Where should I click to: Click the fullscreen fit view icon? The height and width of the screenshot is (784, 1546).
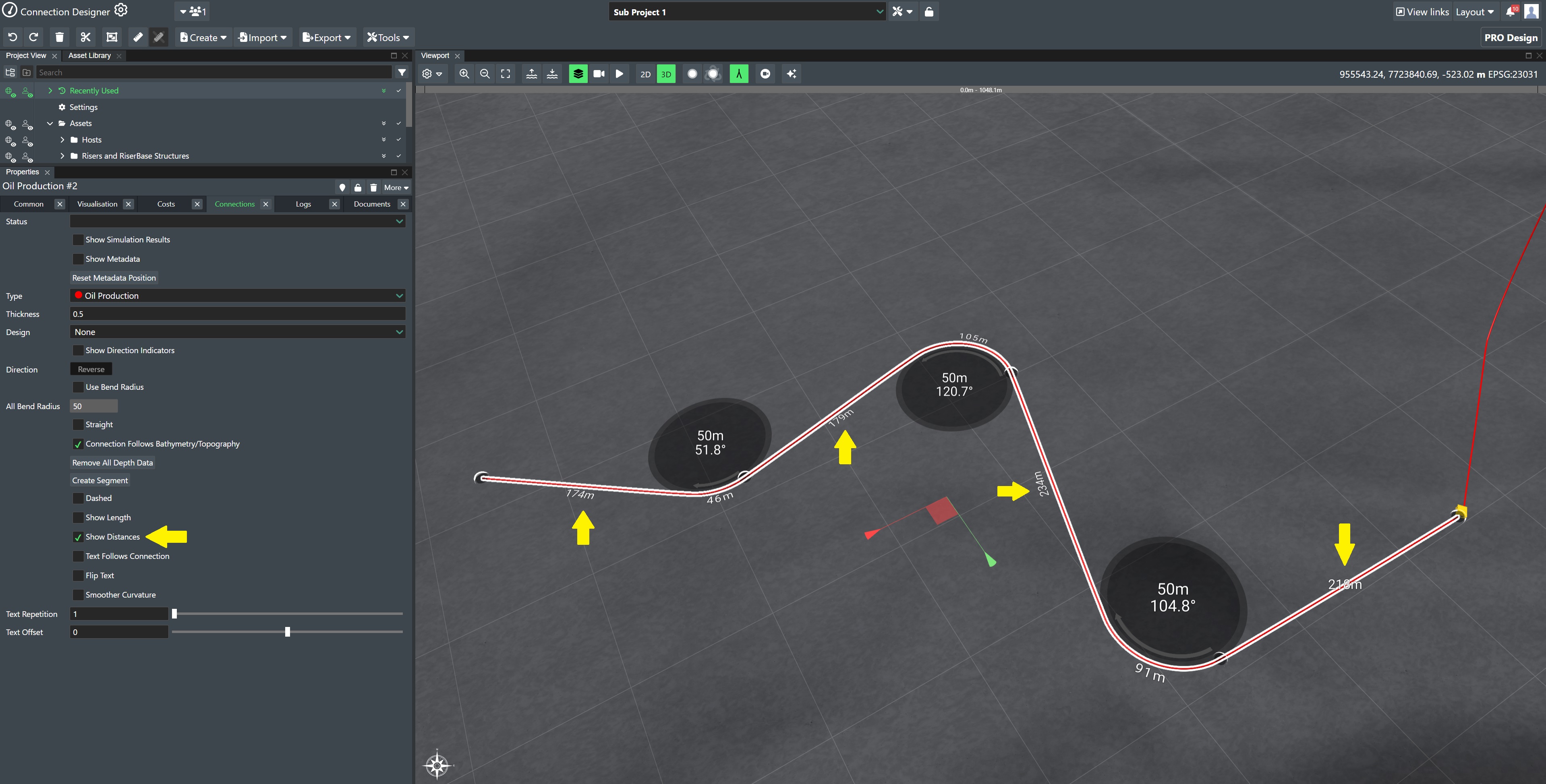pyautogui.click(x=506, y=74)
